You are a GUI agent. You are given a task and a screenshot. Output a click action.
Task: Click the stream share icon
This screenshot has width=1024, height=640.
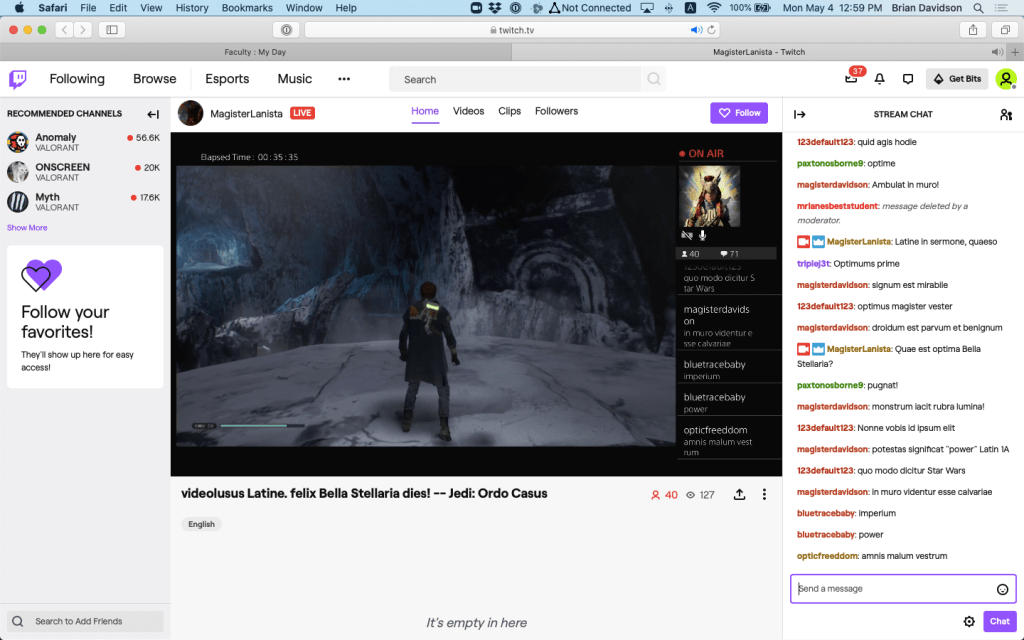[740, 494]
